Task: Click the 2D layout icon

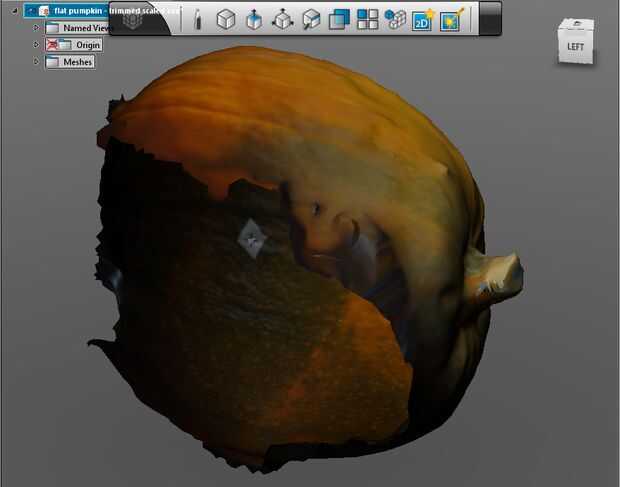Action: tap(422, 20)
